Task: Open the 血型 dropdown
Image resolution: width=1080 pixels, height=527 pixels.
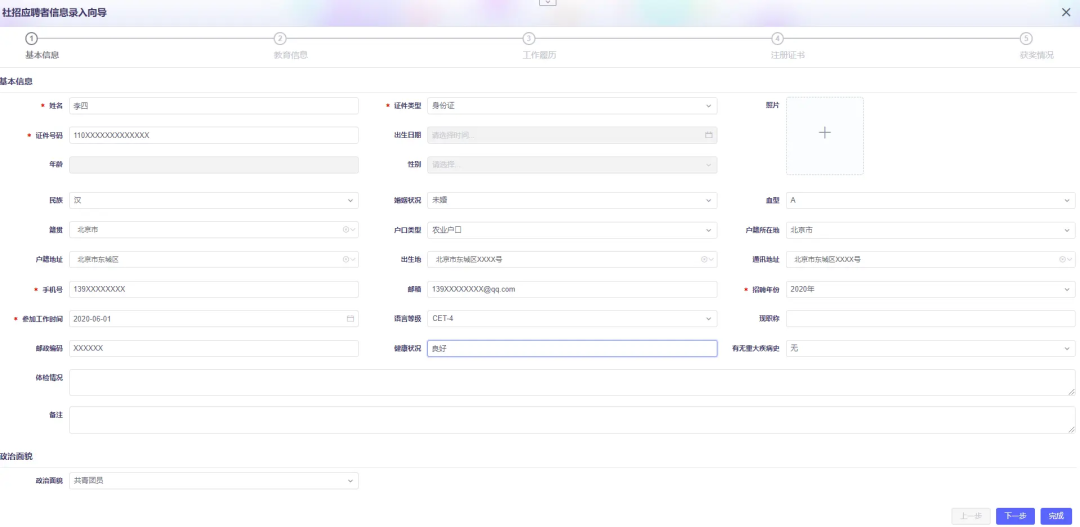Action: [x=1067, y=201]
